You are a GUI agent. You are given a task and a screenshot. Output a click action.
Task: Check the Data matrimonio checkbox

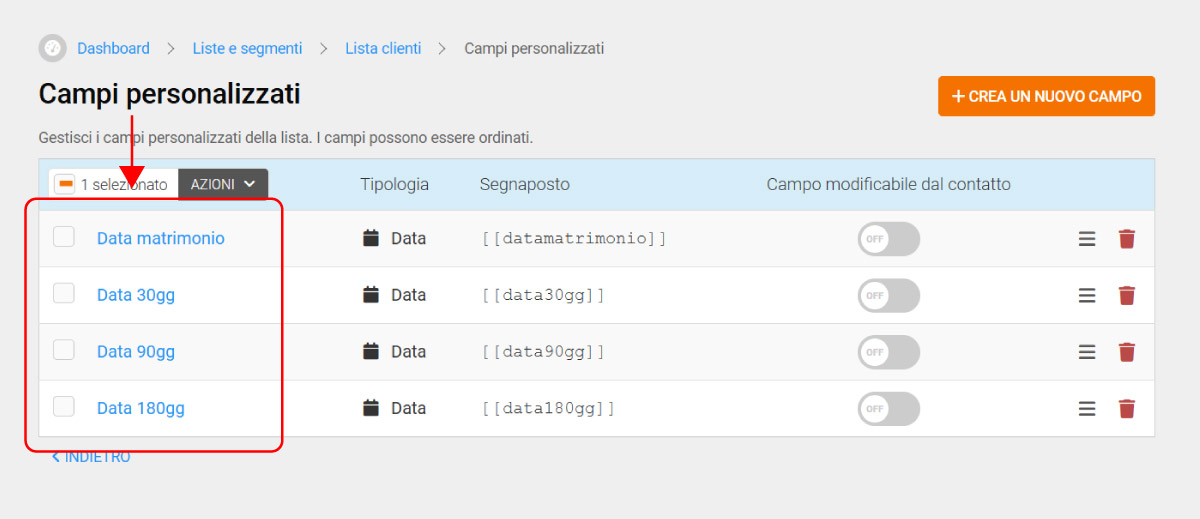tap(64, 237)
